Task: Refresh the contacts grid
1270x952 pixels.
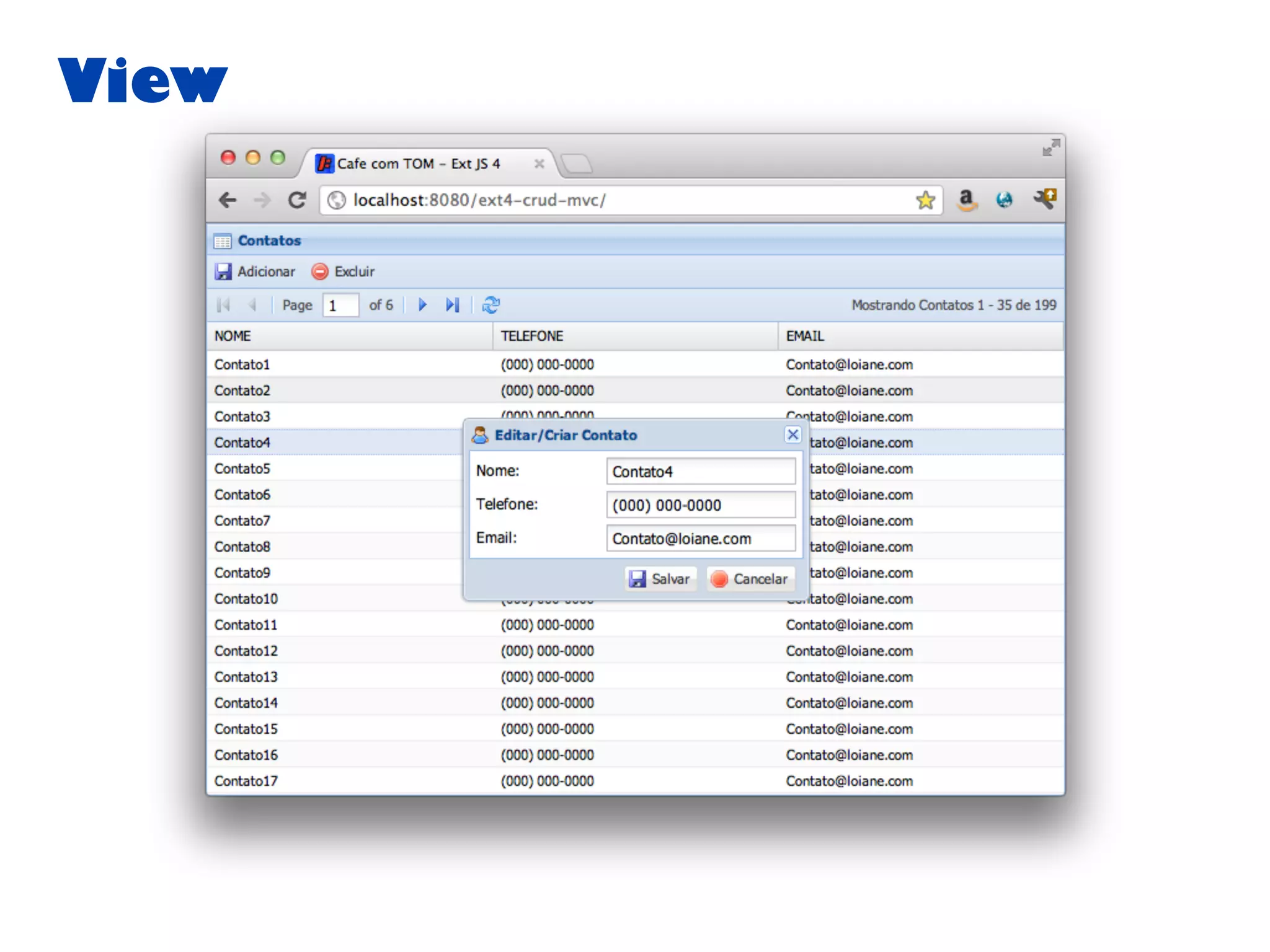Action: 491,305
